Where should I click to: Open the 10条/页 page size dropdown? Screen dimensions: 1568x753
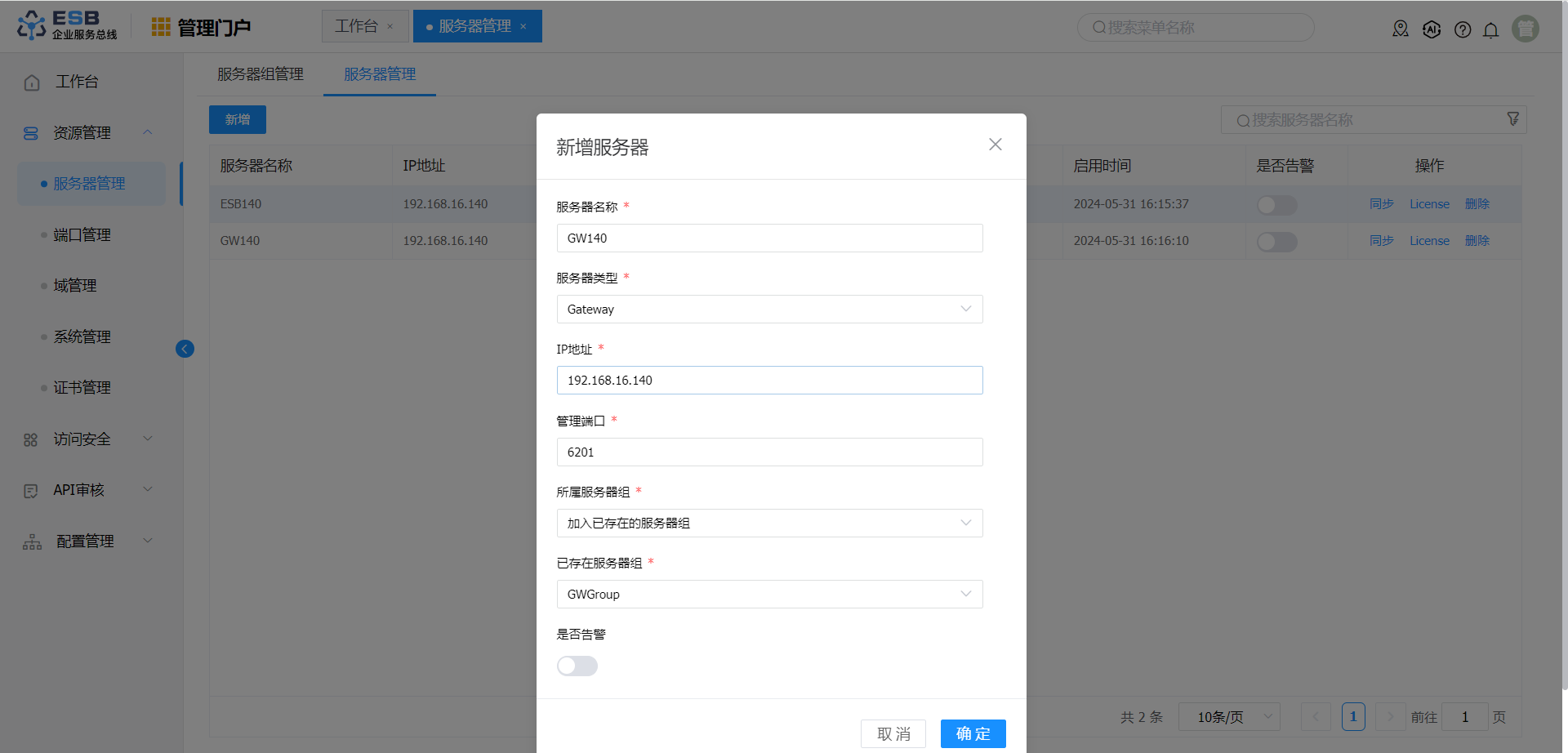point(1229,717)
